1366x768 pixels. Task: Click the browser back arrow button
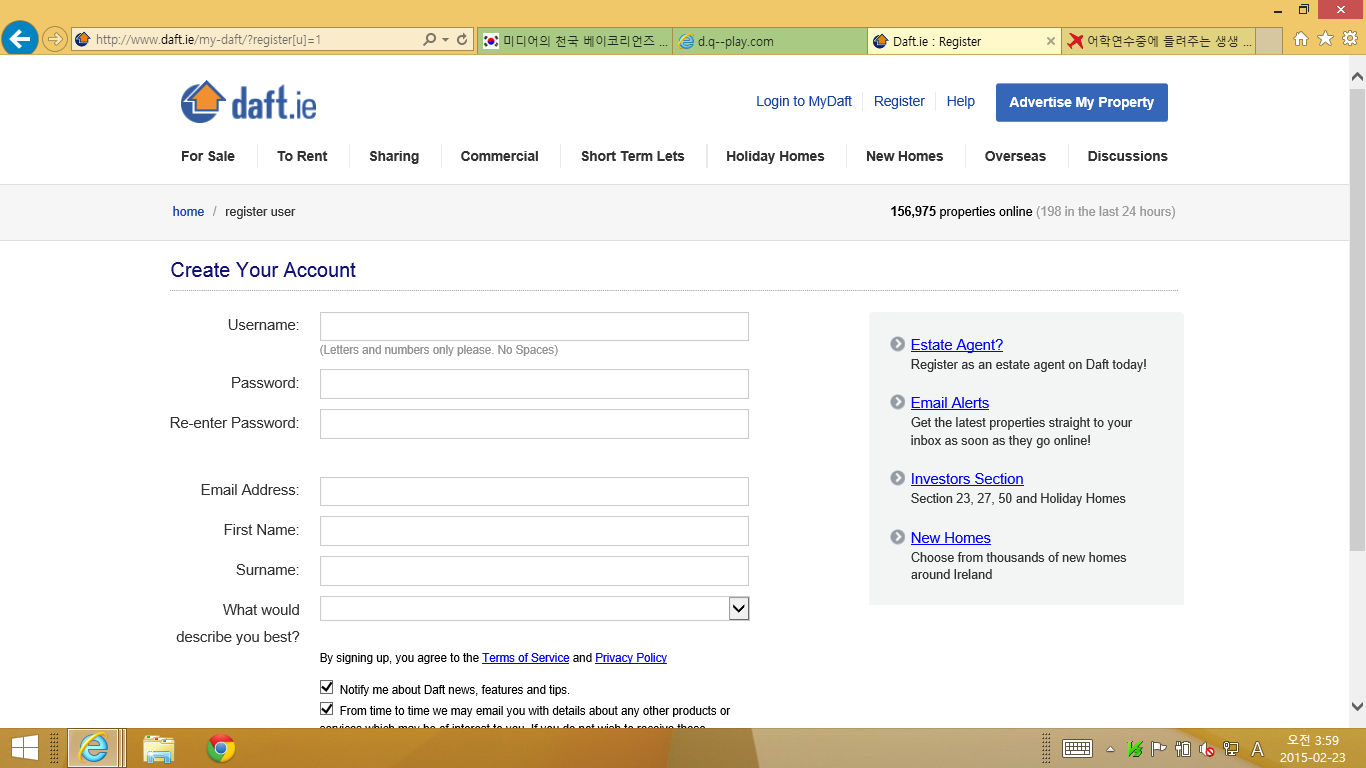tap(20, 40)
